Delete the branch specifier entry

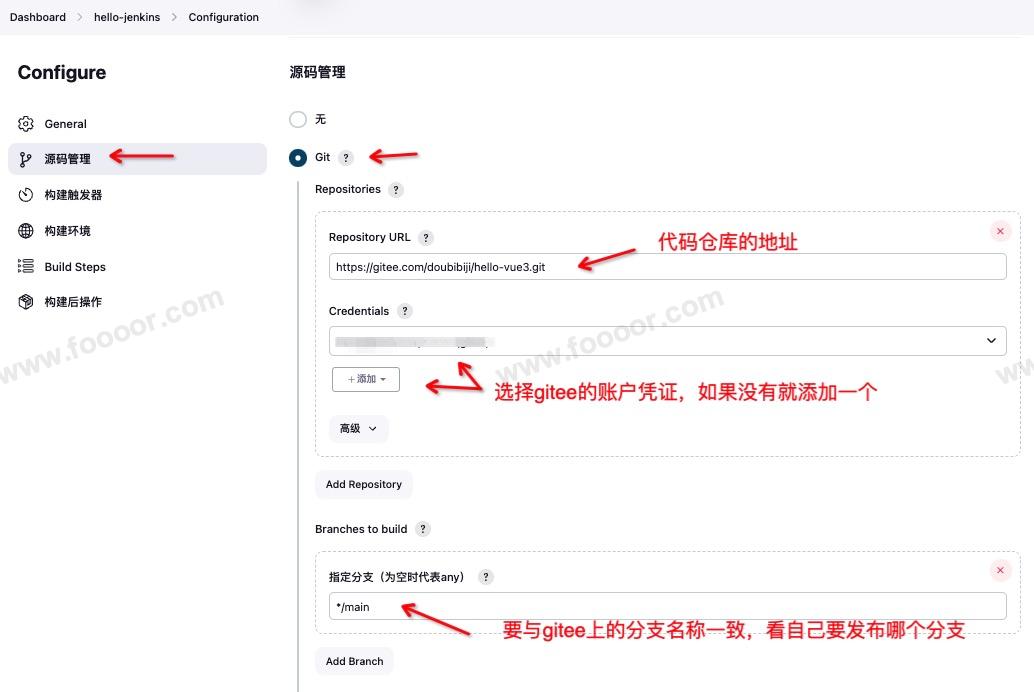[x=1000, y=571]
